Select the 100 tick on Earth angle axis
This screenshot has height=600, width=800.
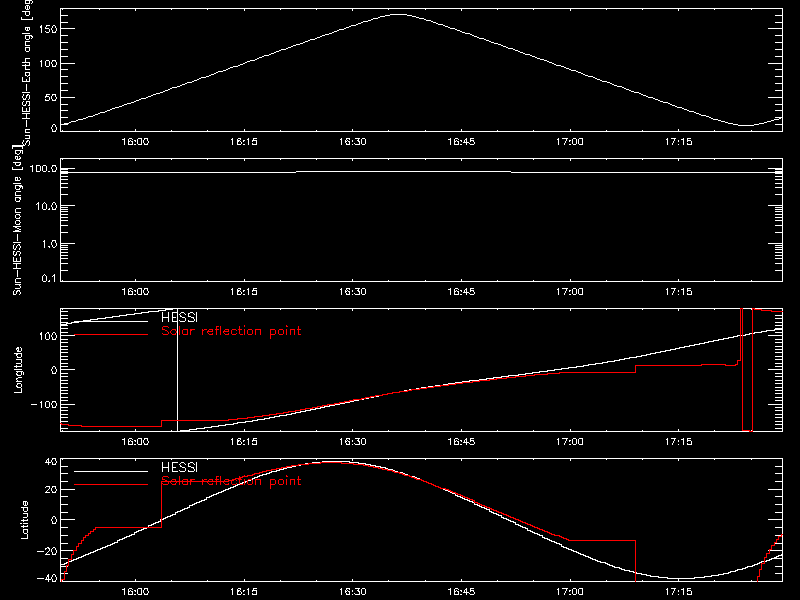[48, 64]
